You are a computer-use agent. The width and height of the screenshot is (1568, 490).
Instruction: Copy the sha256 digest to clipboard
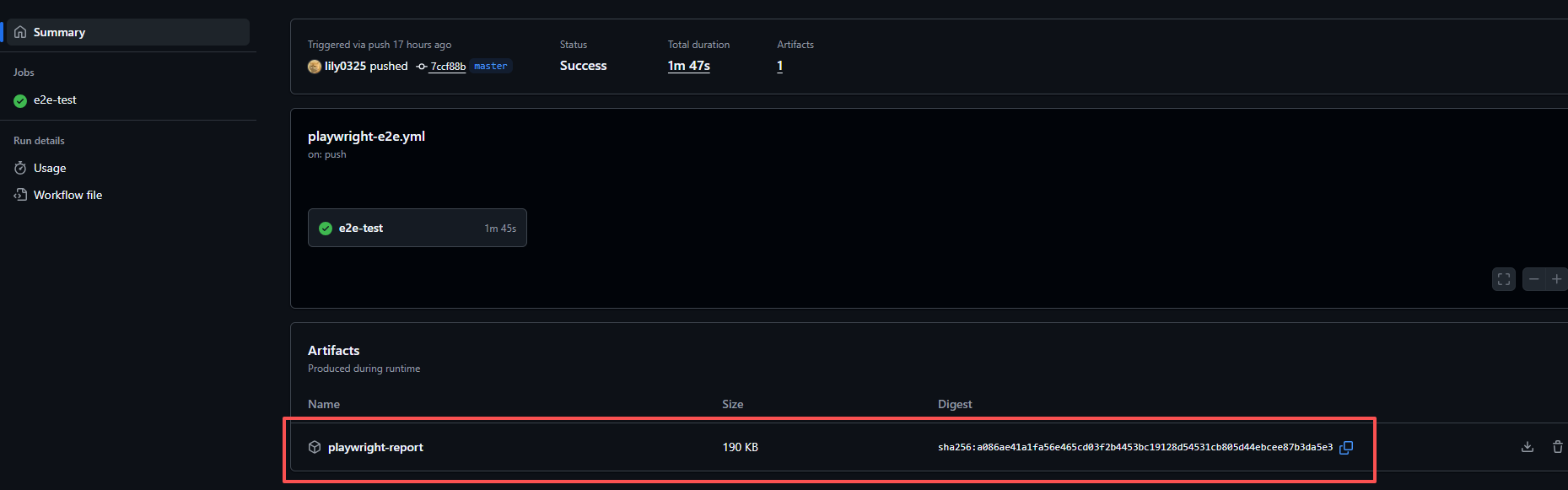point(1346,448)
